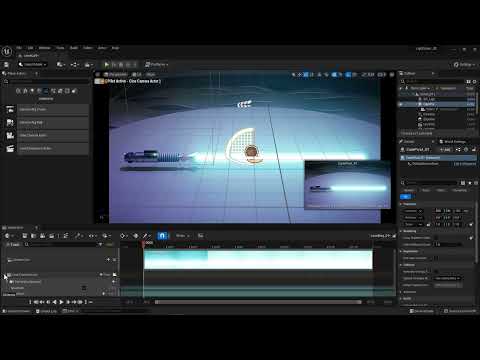The height and width of the screenshot is (360, 480).
Task: Open the Location coordinate type dropdown
Action: point(413,211)
